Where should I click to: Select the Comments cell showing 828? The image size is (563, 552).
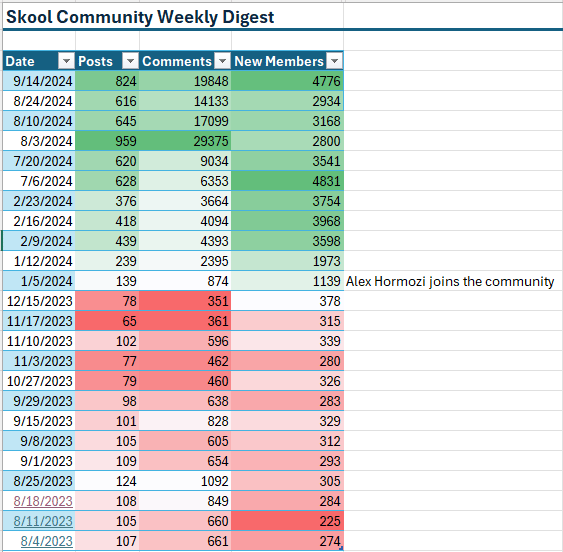tap(185, 421)
